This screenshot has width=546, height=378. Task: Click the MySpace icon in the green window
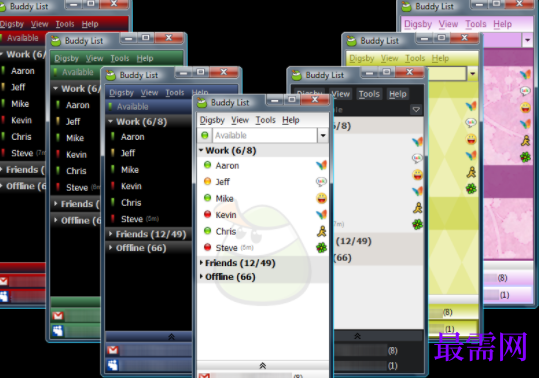(x=58, y=331)
